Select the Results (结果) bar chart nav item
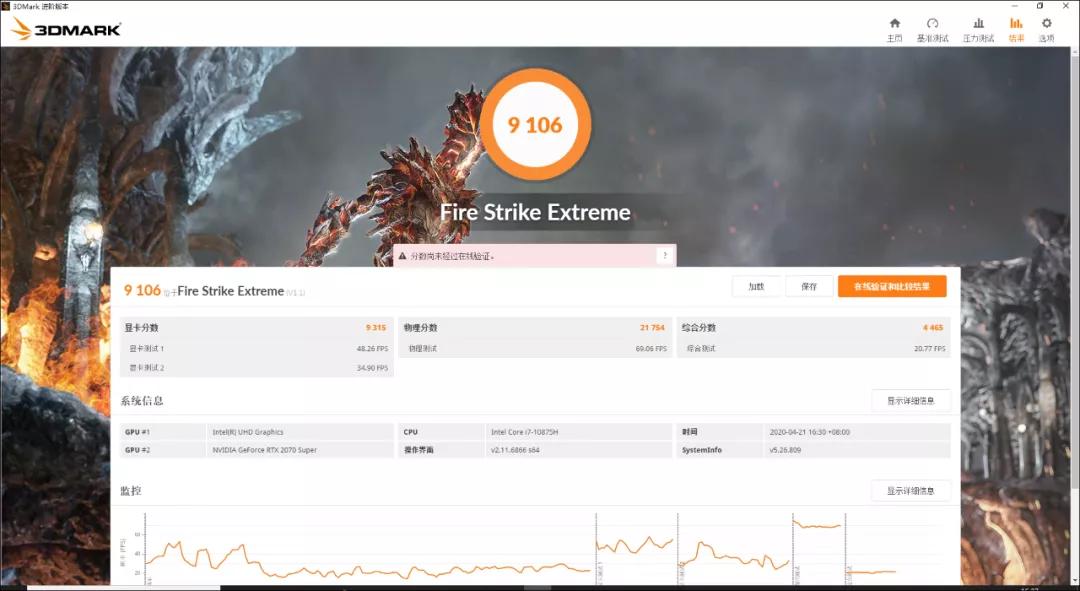Screen dimensions: 1080x591 coord(1016,30)
